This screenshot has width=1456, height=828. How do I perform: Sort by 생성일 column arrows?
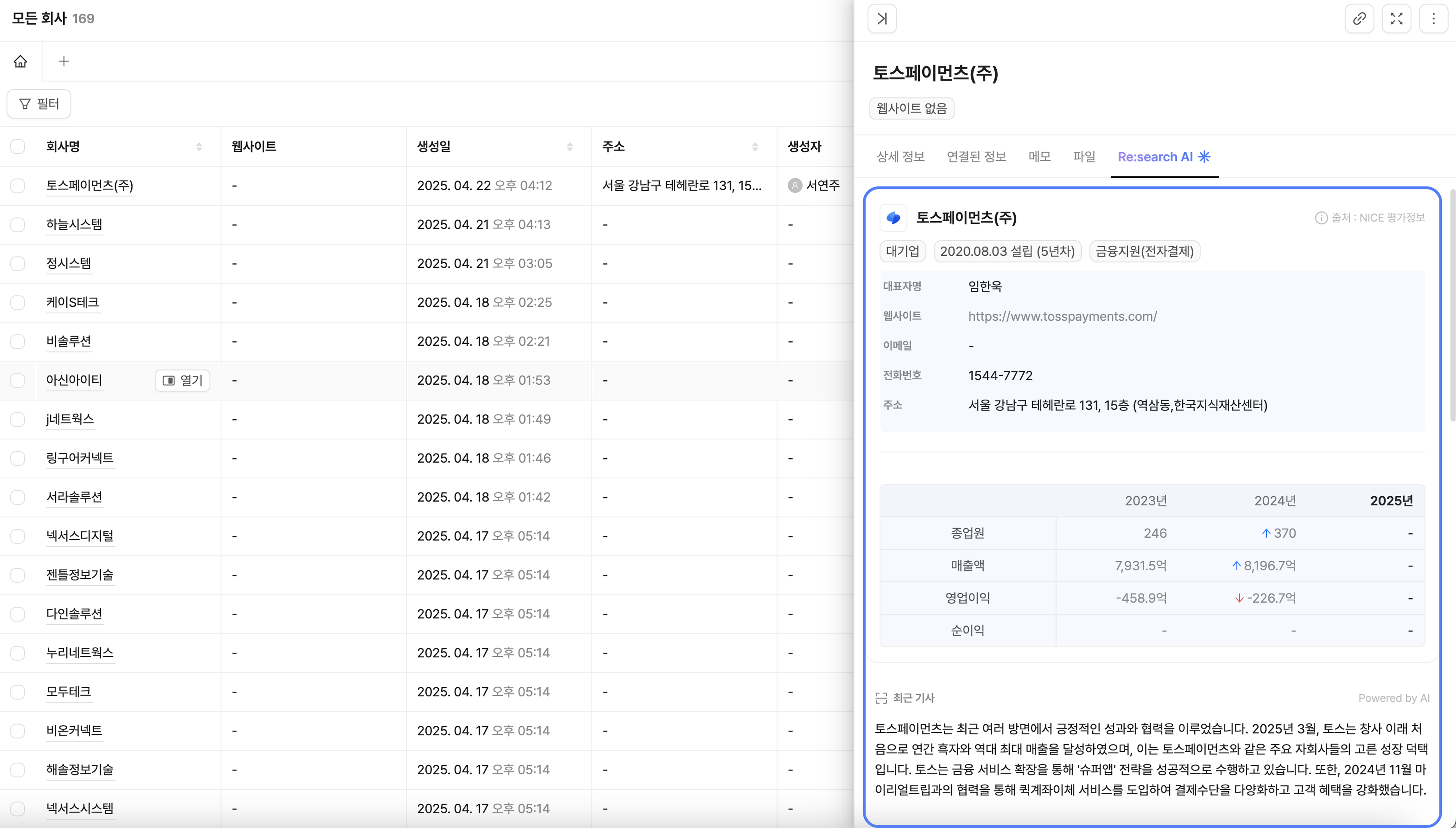pyautogui.click(x=569, y=147)
